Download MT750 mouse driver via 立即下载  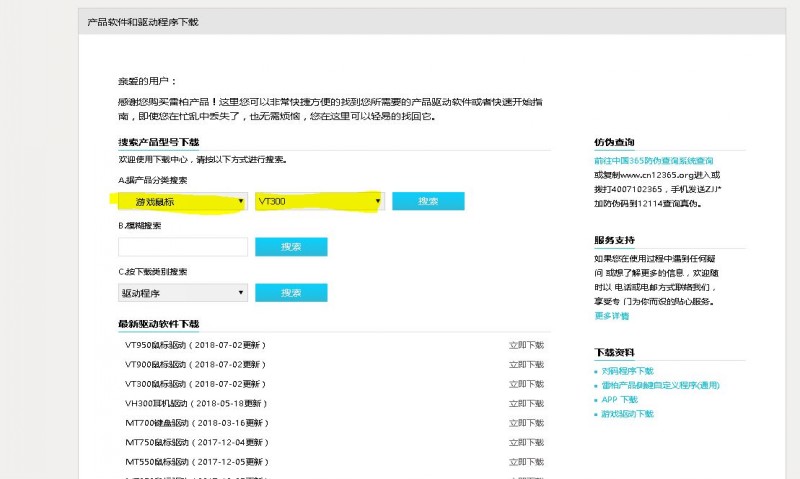pos(526,442)
